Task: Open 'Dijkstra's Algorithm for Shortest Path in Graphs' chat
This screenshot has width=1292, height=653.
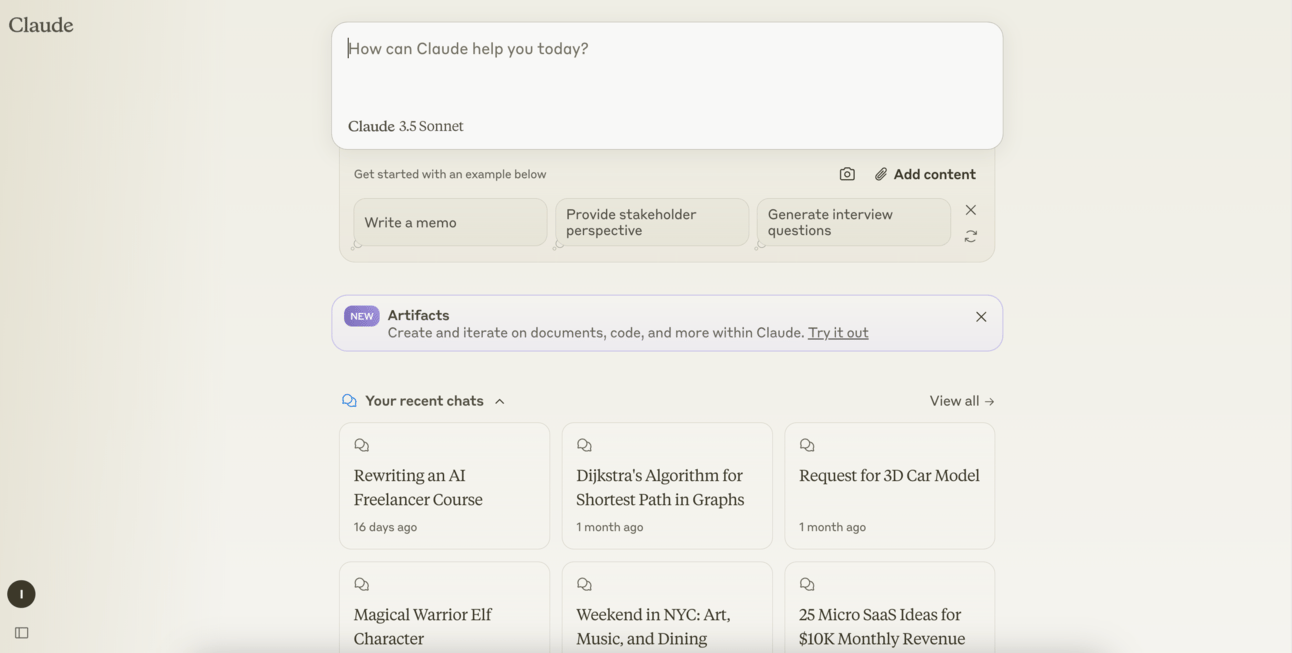Action: pyautogui.click(x=667, y=486)
